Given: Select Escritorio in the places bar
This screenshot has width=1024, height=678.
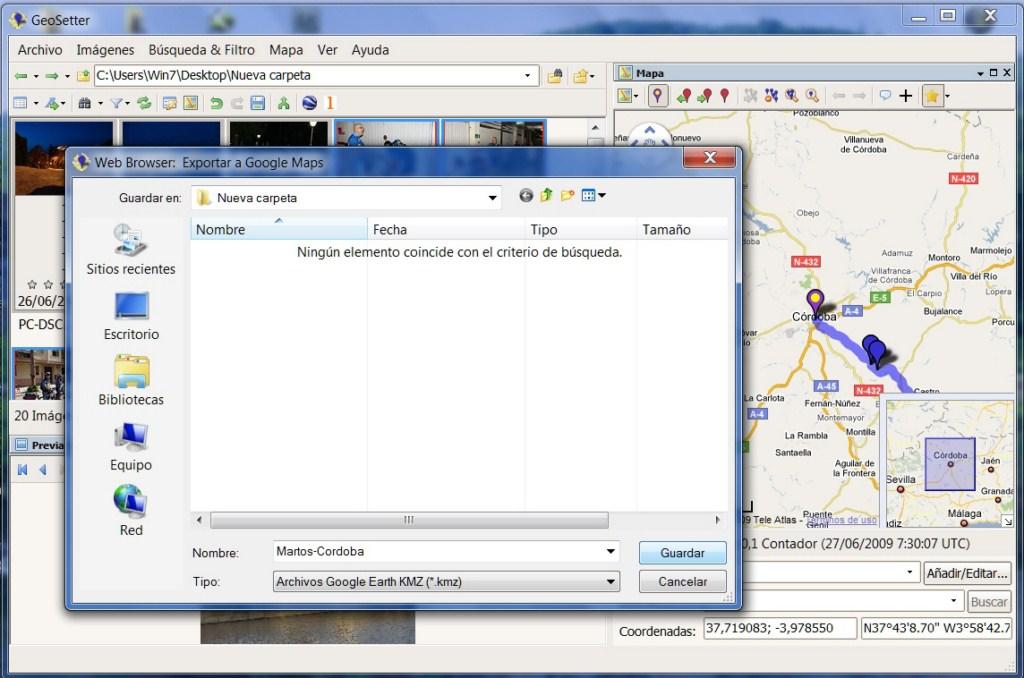Looking at the screenshot, I should click(131, 316).
